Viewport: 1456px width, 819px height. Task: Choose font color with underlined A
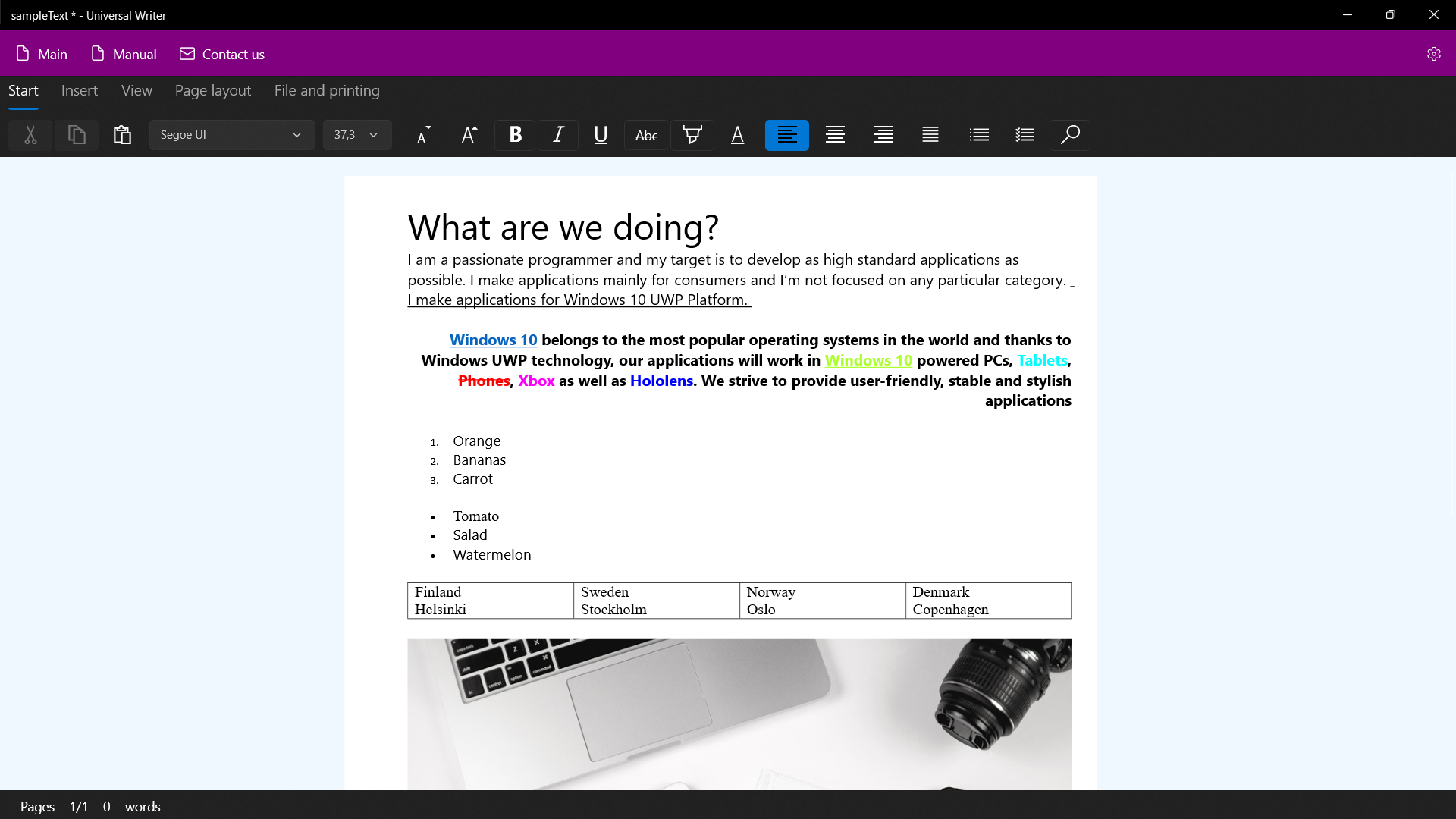point(737,135)
